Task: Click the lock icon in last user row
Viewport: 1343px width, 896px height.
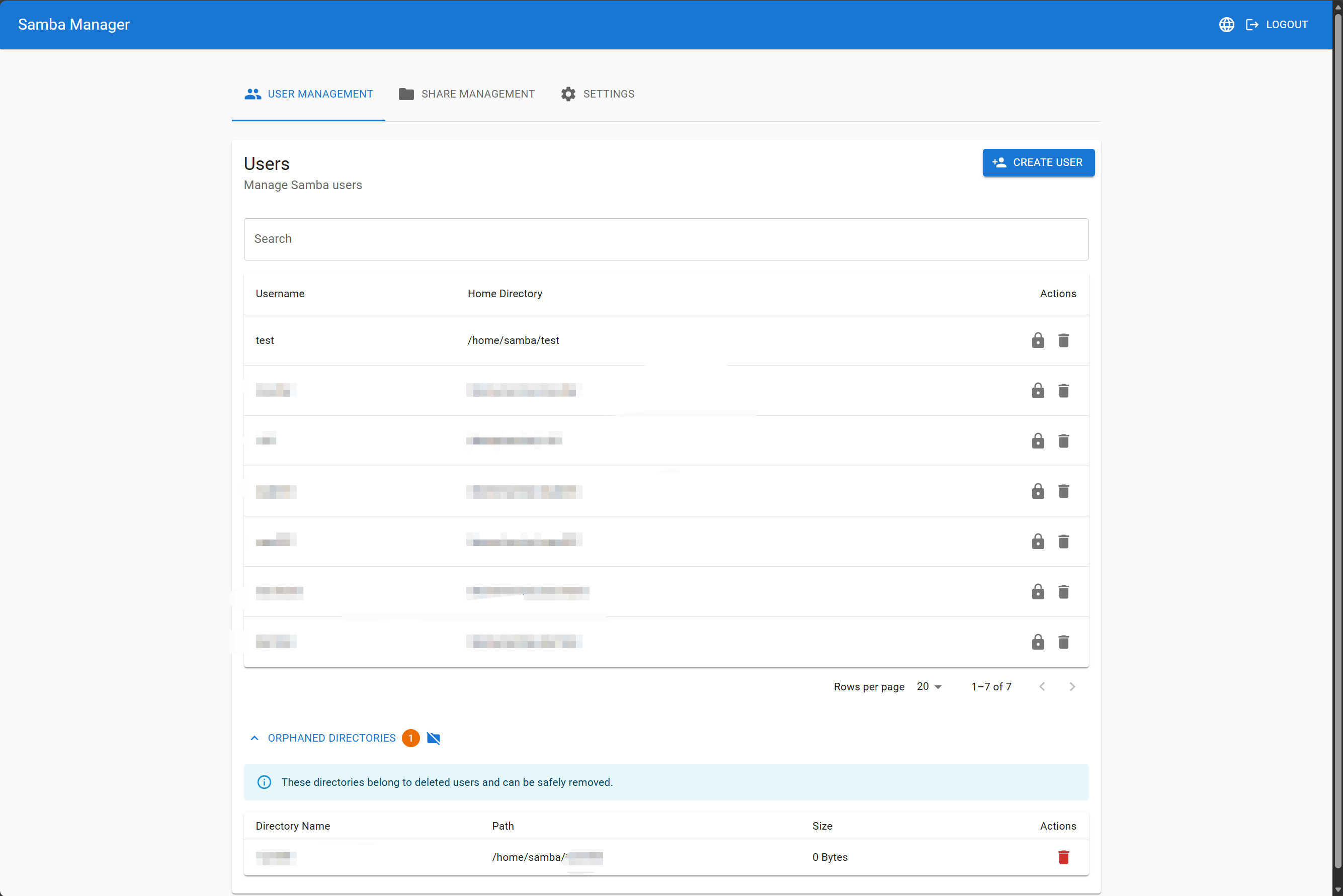Action: tap(1038, 642)
